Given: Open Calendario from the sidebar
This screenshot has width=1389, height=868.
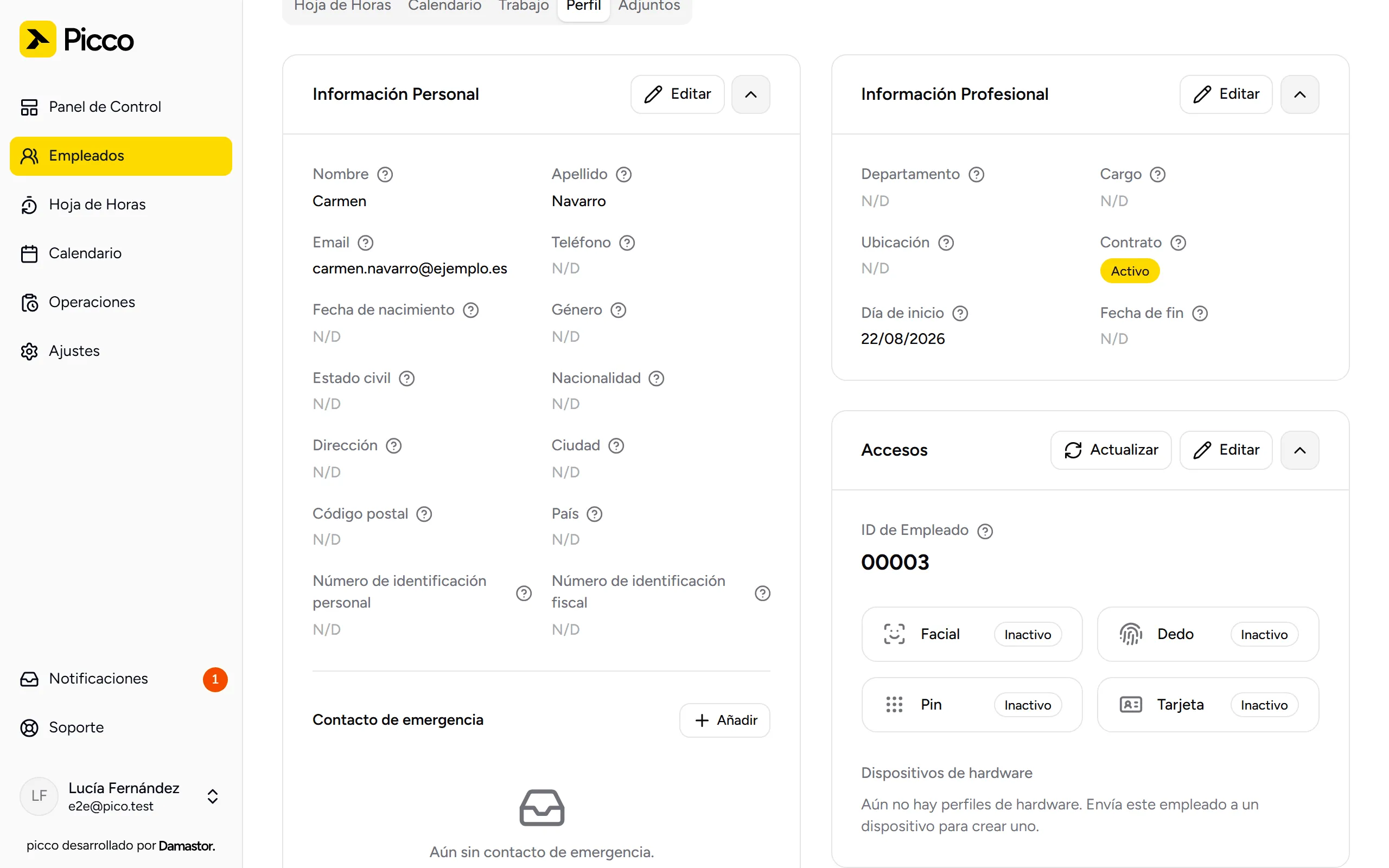Looking at the screenshot, I should click(x=120, y=253).
